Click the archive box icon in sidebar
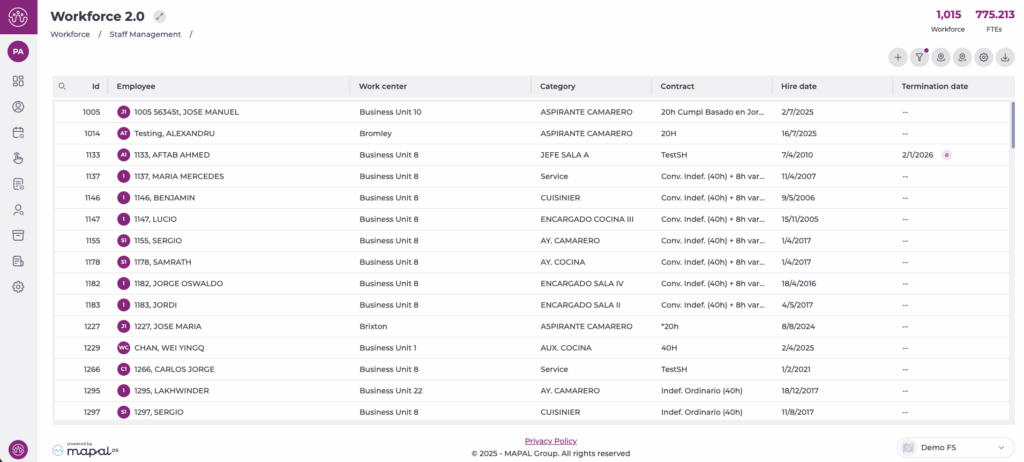1024x462 pixels. pos(18,235)
